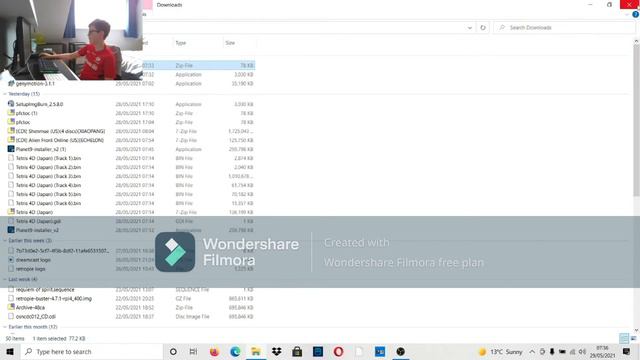Select file 'Tetris 4D (Japan) (Track 5).bin'
The width and height of the screenshot is (640, 360).
[x=48, y=194]
